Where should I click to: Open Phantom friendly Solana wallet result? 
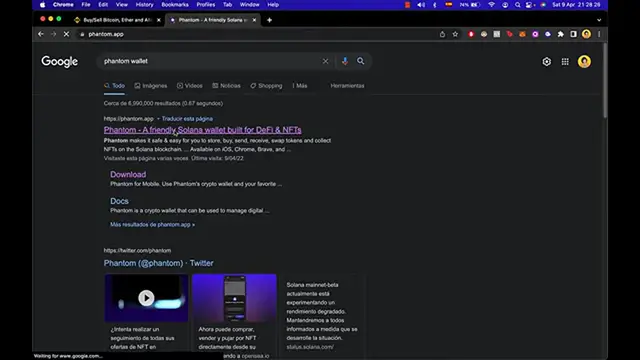202,130
